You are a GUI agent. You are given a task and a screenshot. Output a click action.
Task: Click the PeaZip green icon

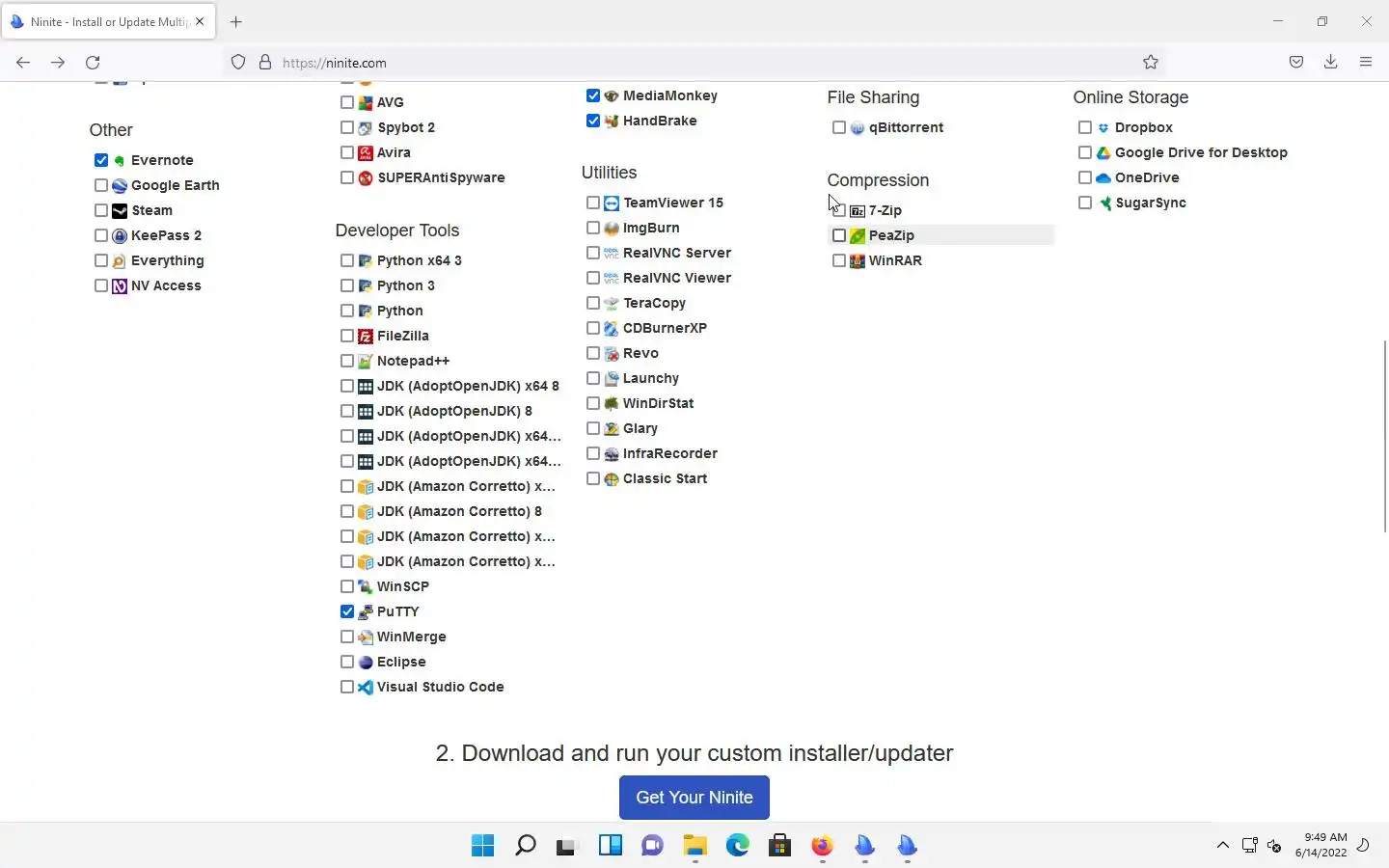pyautogui.click(x=858, y=235)
